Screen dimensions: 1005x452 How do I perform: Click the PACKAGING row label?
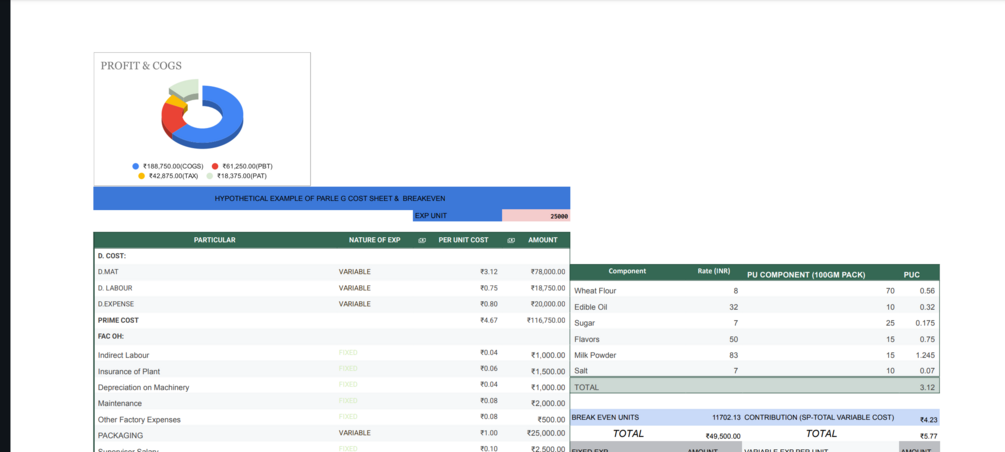pyautogui.click(x=120, y=435)
